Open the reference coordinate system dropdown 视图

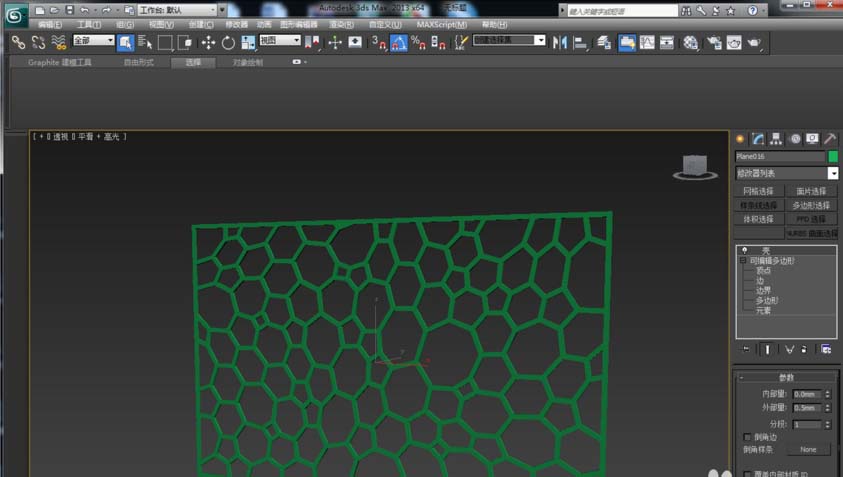tap(280, 40)
